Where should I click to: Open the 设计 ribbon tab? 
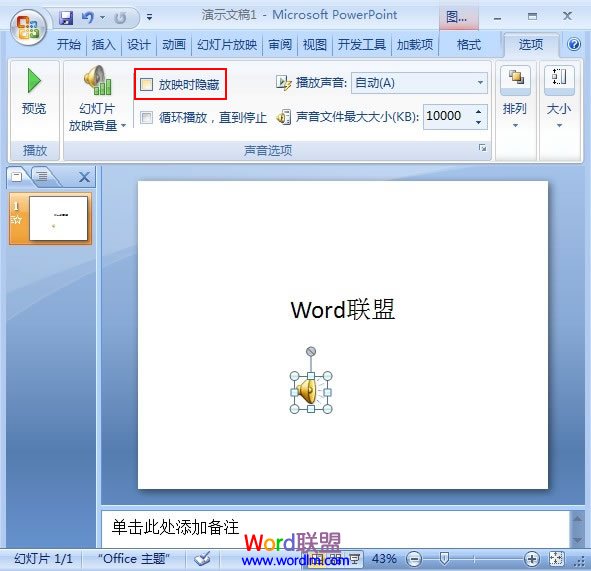pyautogui.click(x=139, y=45)
